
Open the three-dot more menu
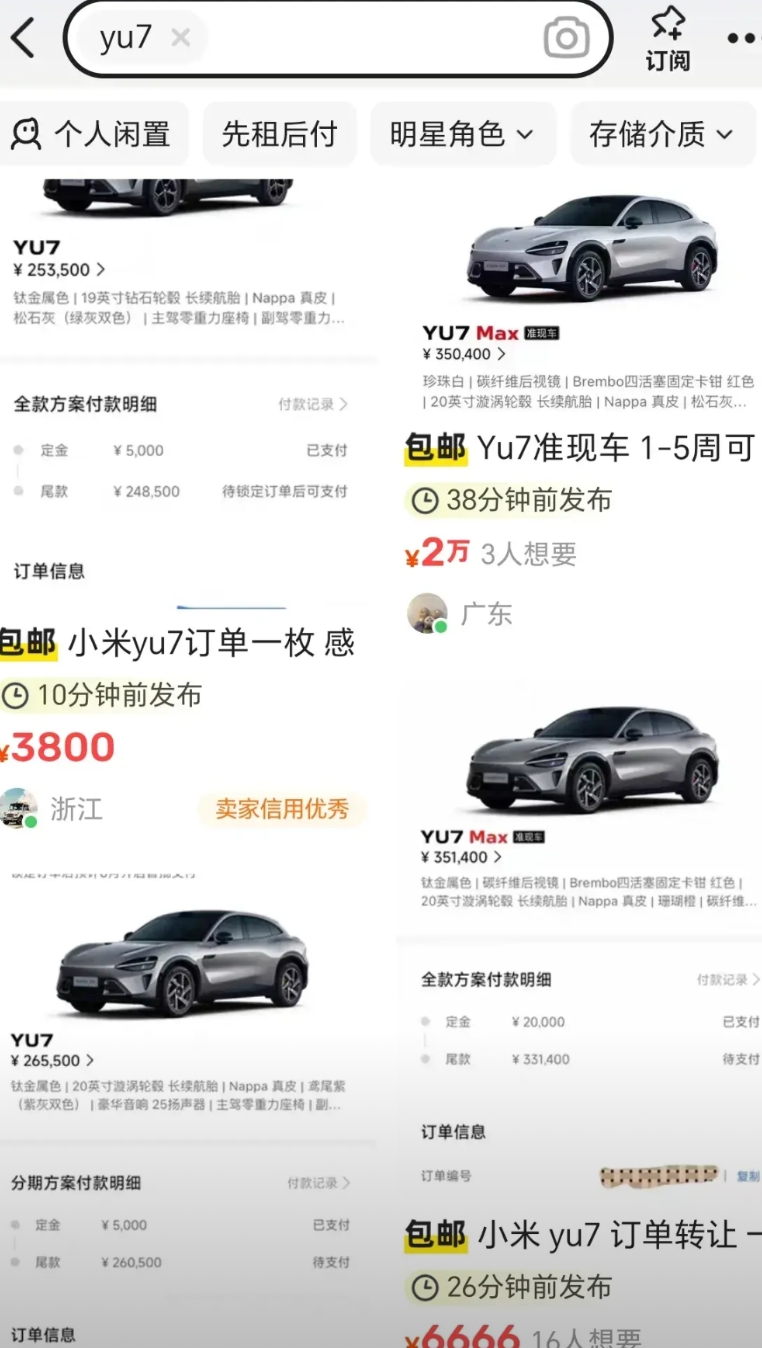pos(744,39)
